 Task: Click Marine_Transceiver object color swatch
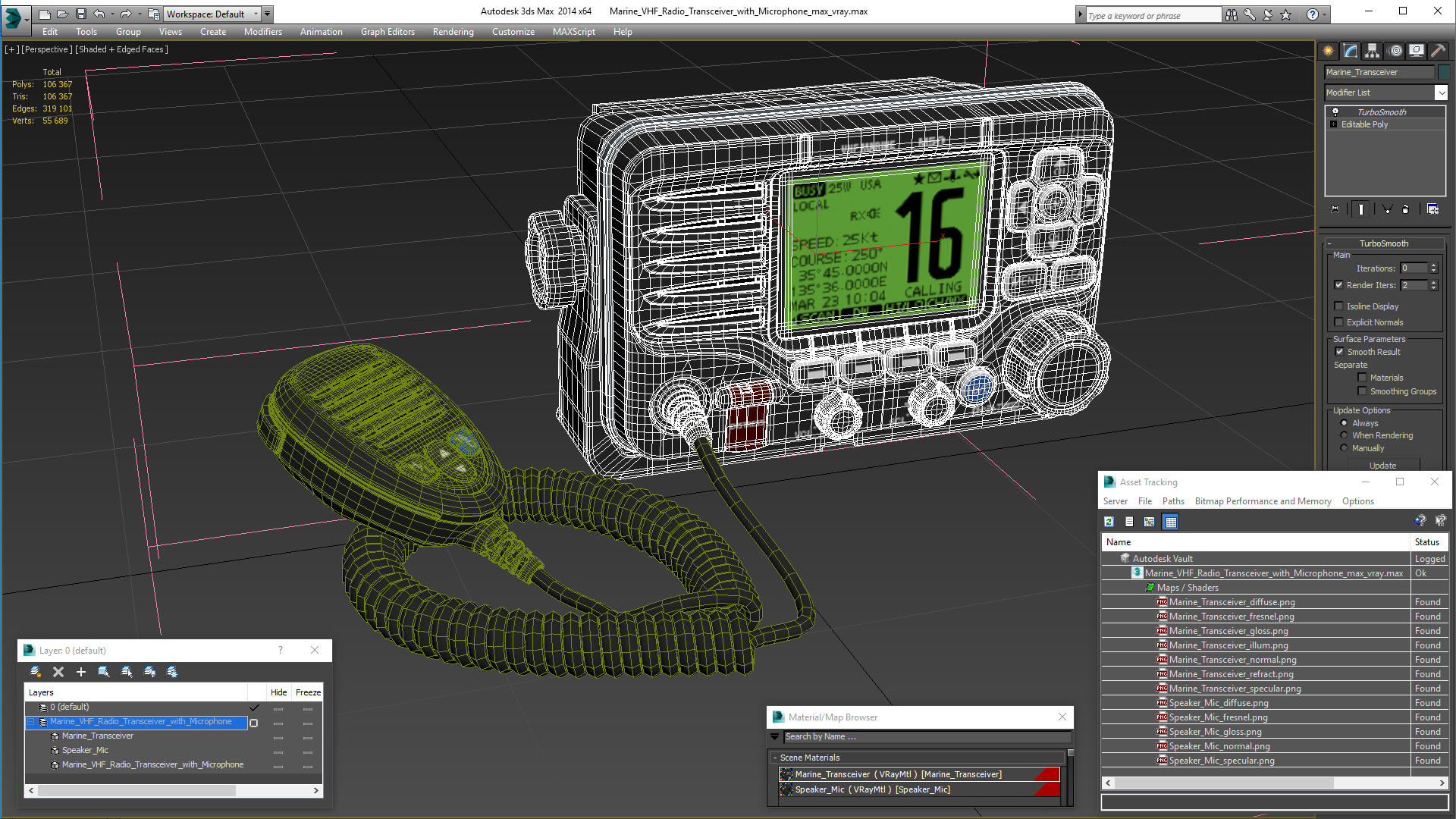(1444, 72)
